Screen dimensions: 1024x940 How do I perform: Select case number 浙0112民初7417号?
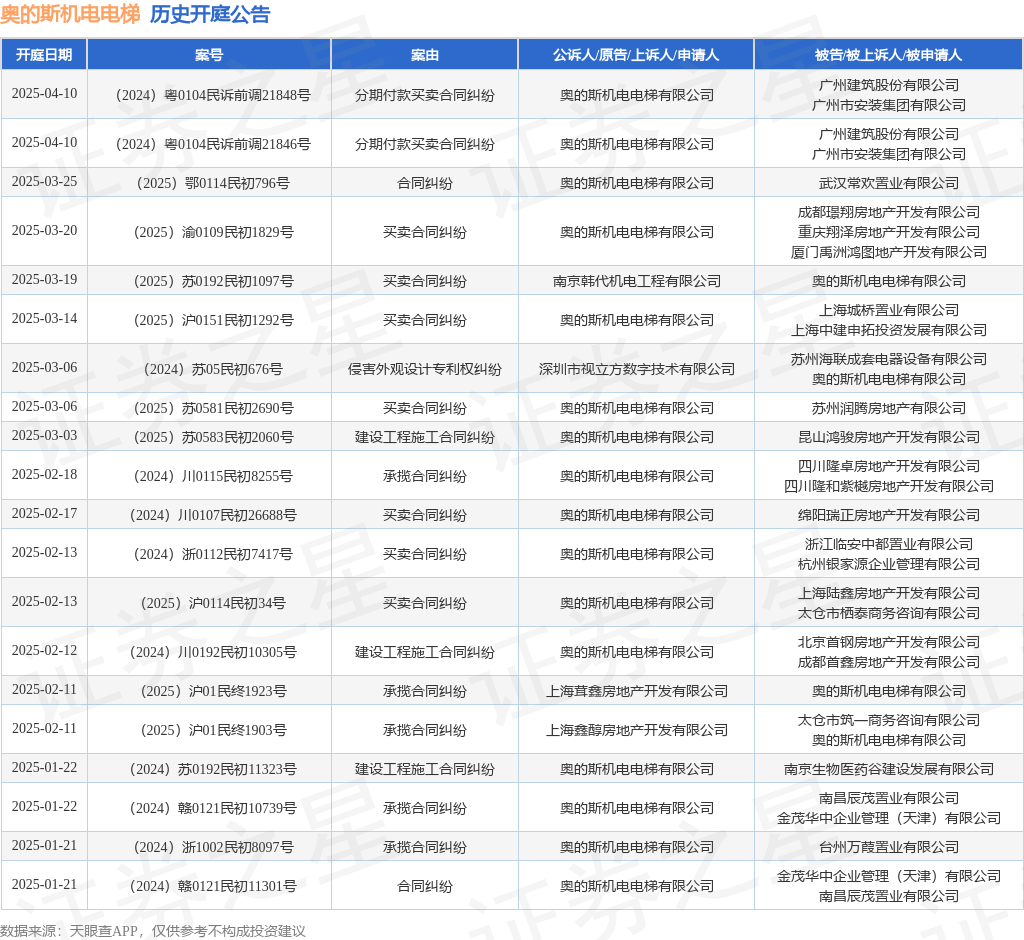pyautogui.click(x=213, y=555)
